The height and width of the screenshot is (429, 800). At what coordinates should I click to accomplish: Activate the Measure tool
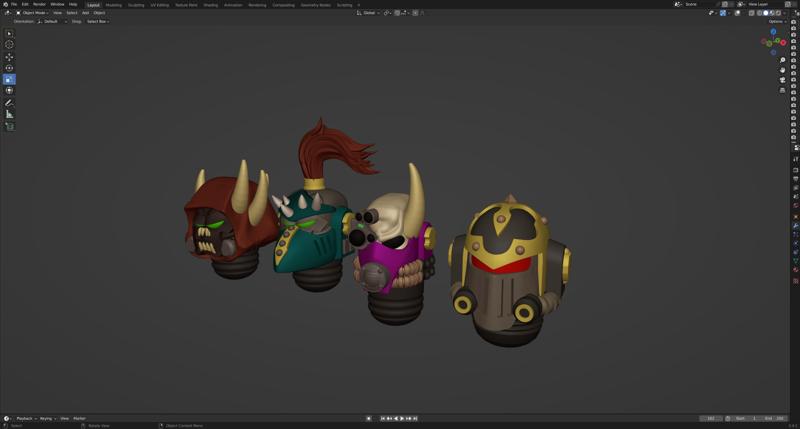[x=10, y=114]
